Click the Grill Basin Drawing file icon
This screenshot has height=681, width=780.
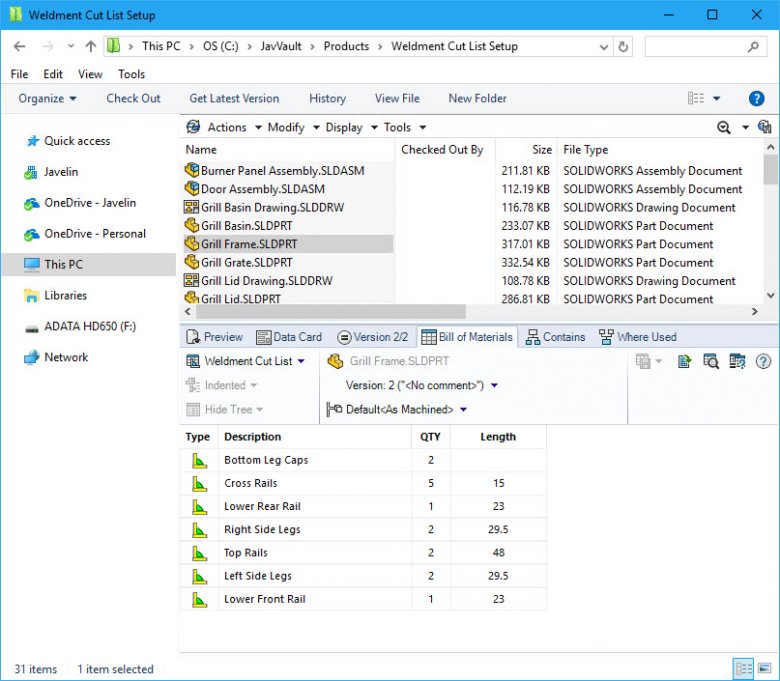(x=192, y=207)
